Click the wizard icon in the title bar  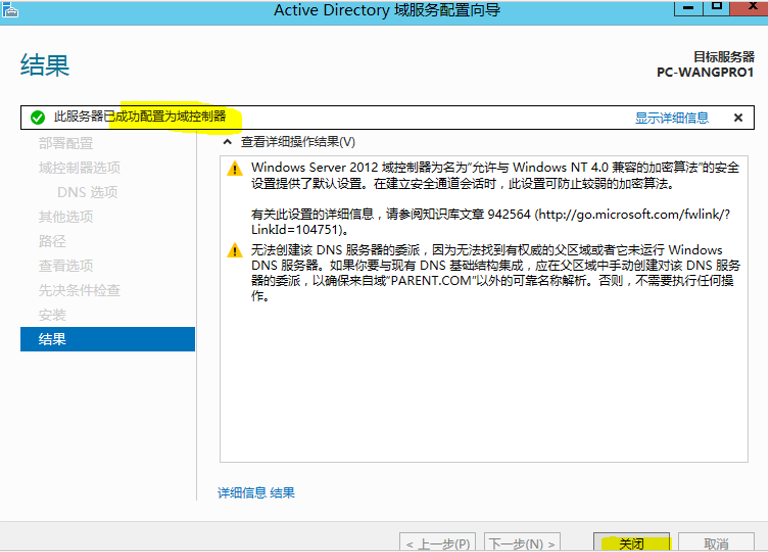(x=10, y=10)
